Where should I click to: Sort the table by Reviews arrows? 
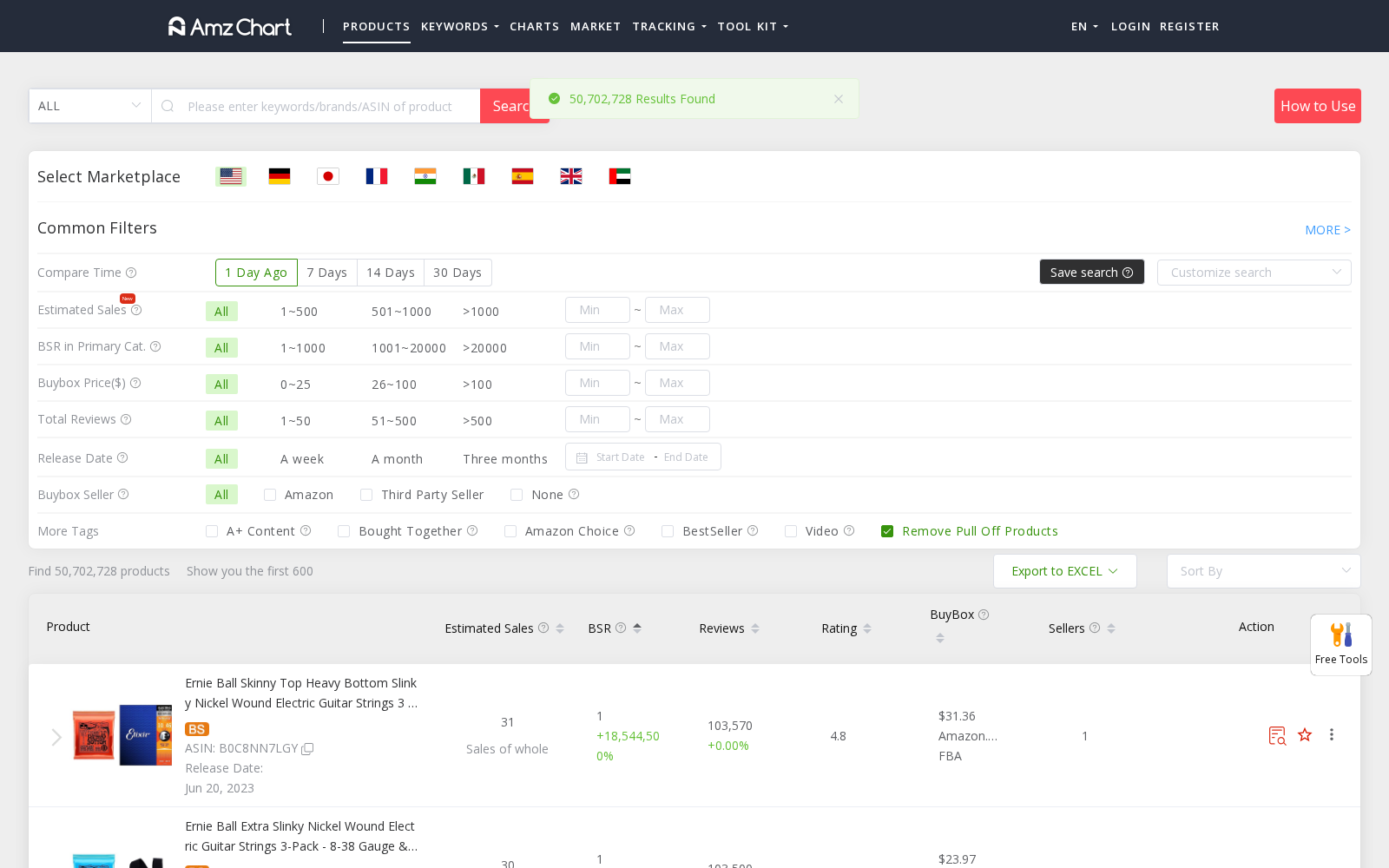[x=755, y=628]
